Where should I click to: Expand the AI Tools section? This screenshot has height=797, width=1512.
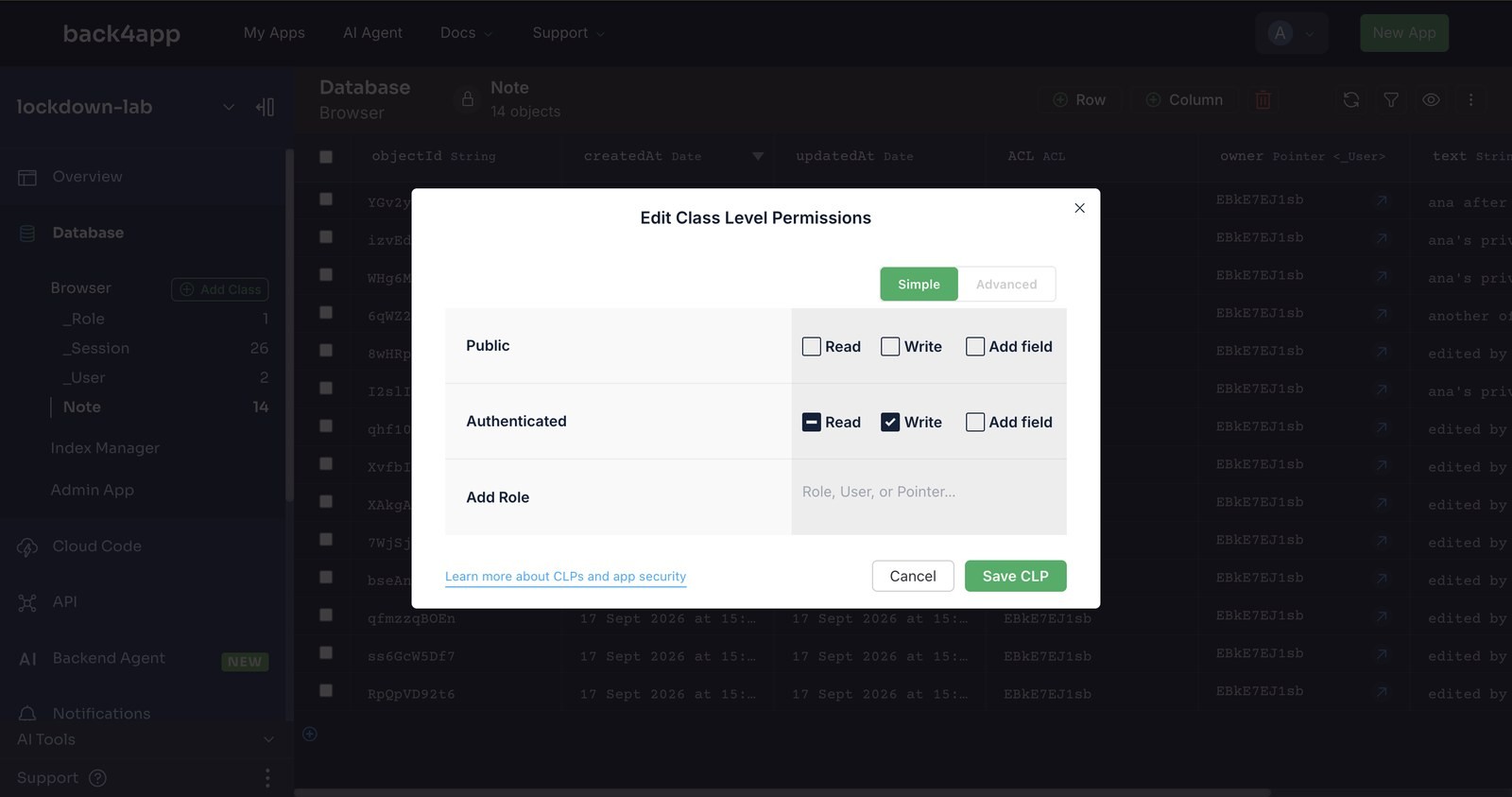pos(268,739)
